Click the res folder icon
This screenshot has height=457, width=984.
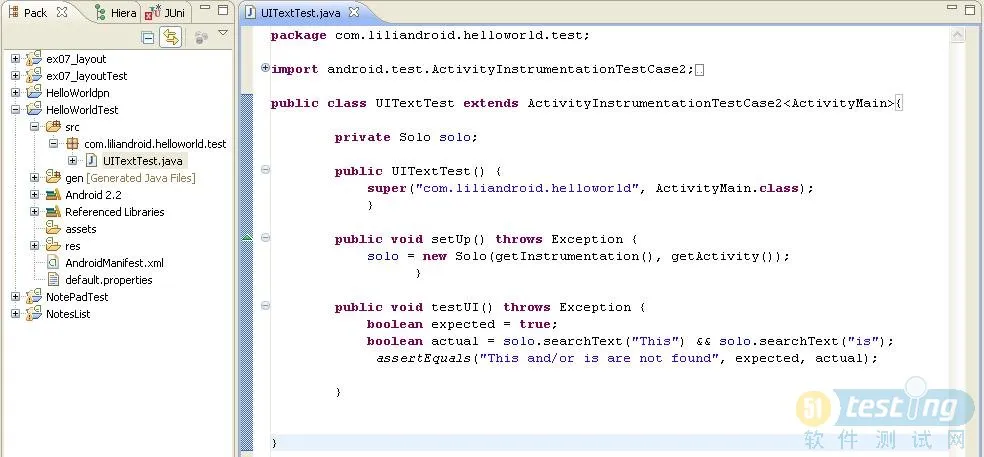pyautogui.click(x=53, y=245)
